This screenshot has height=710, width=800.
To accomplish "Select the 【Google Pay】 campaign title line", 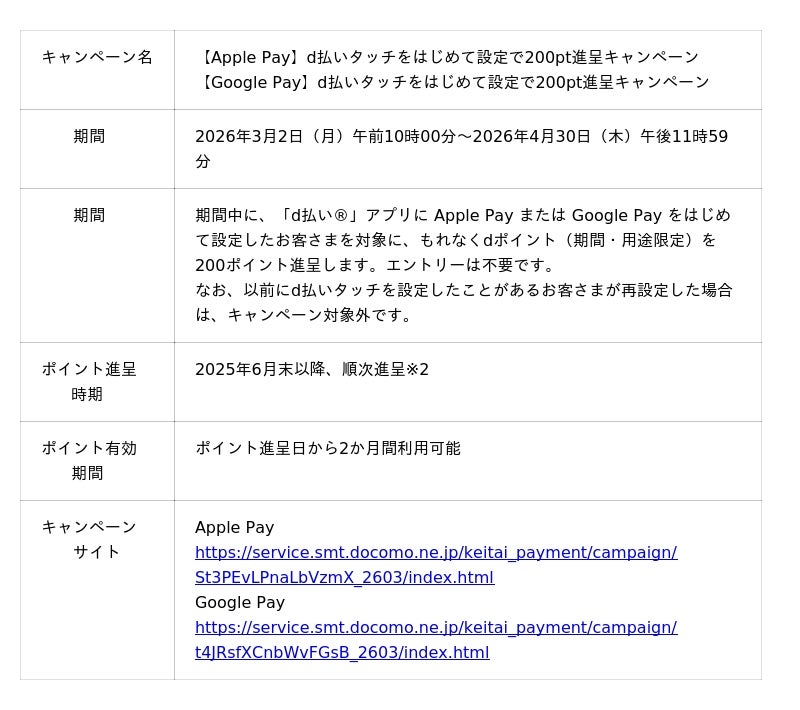I will (x=452, y=82).
